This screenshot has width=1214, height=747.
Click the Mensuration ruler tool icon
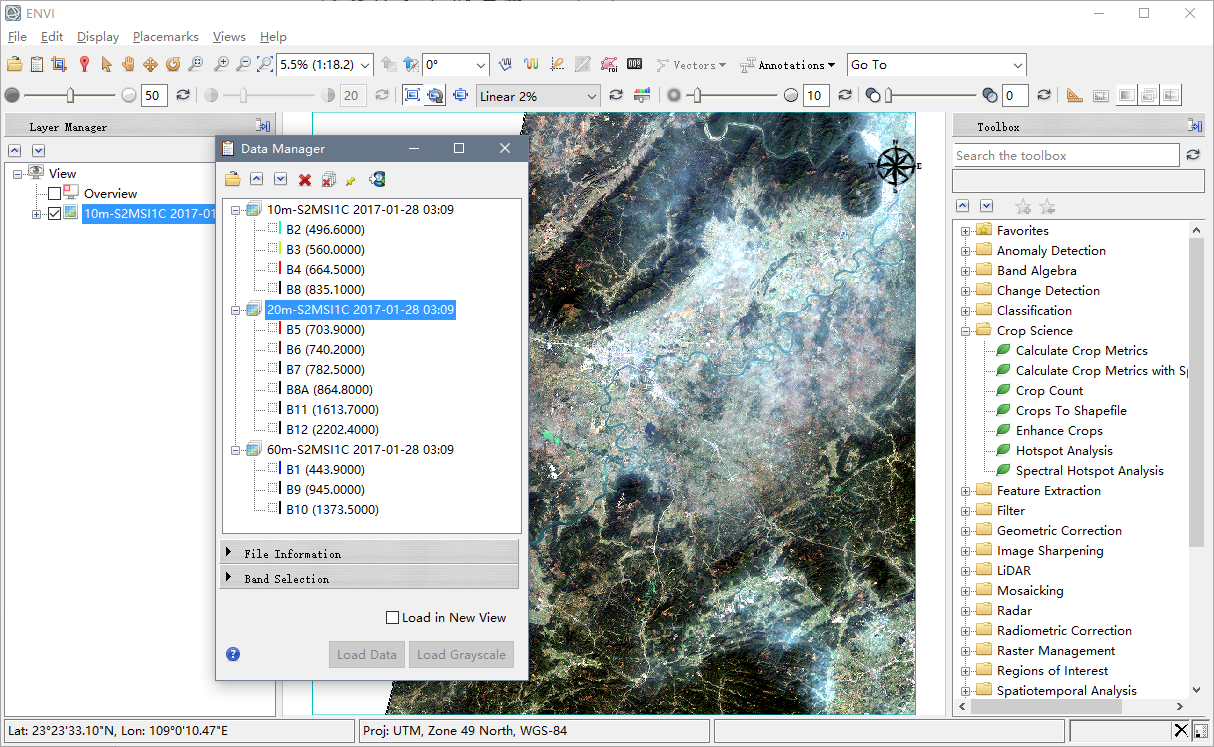[x=1074, y=96]
